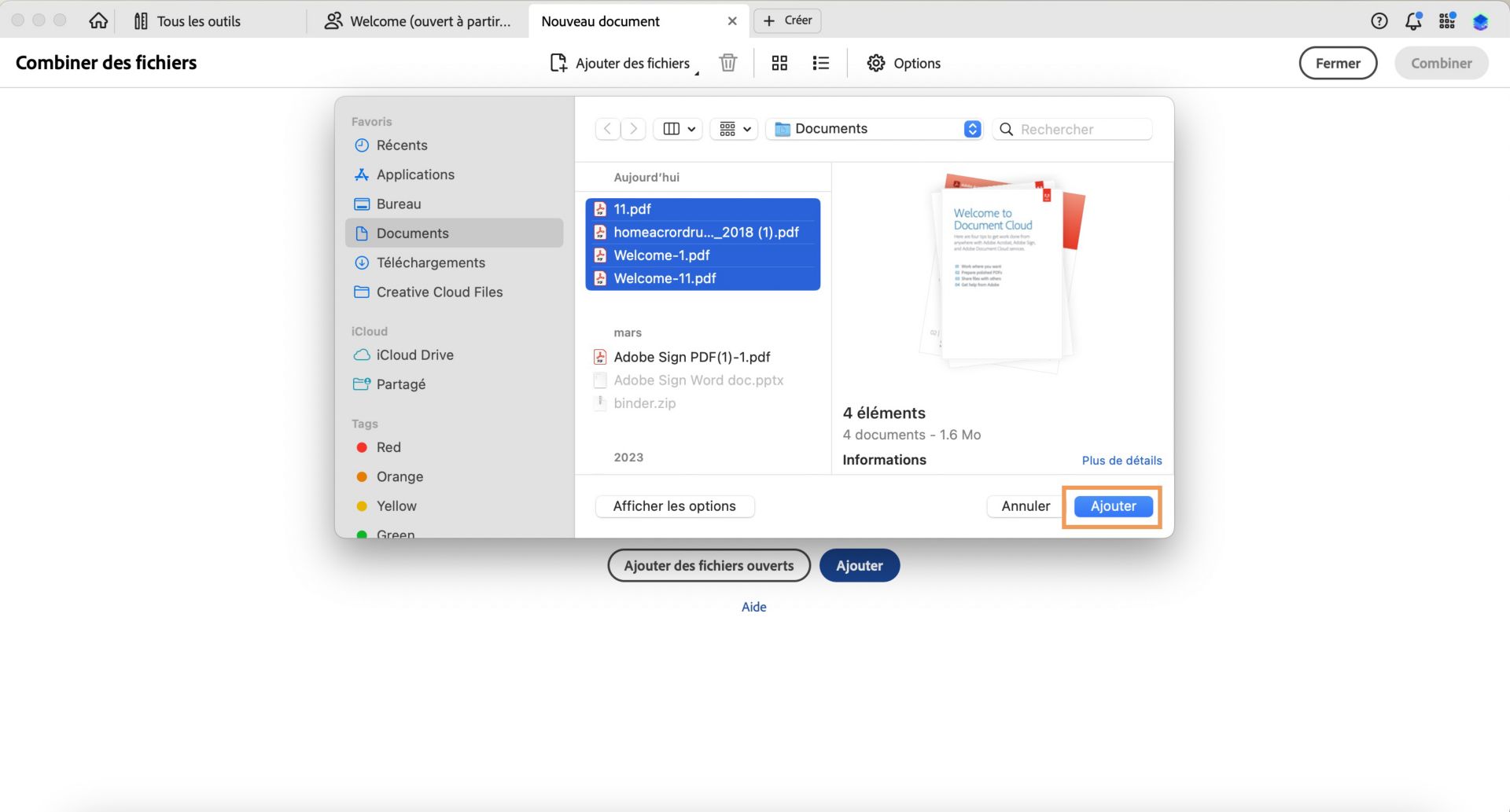Screen dimensions: 1510x812
Task: Select Téléchargements in the sidebar
Action: coord(454,263)
